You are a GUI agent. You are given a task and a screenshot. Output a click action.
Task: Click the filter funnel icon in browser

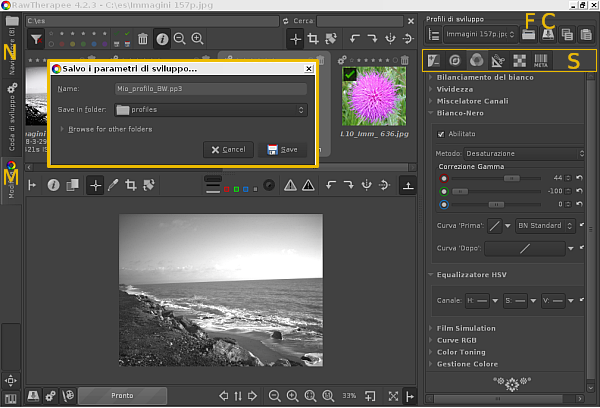pos(36,39)
